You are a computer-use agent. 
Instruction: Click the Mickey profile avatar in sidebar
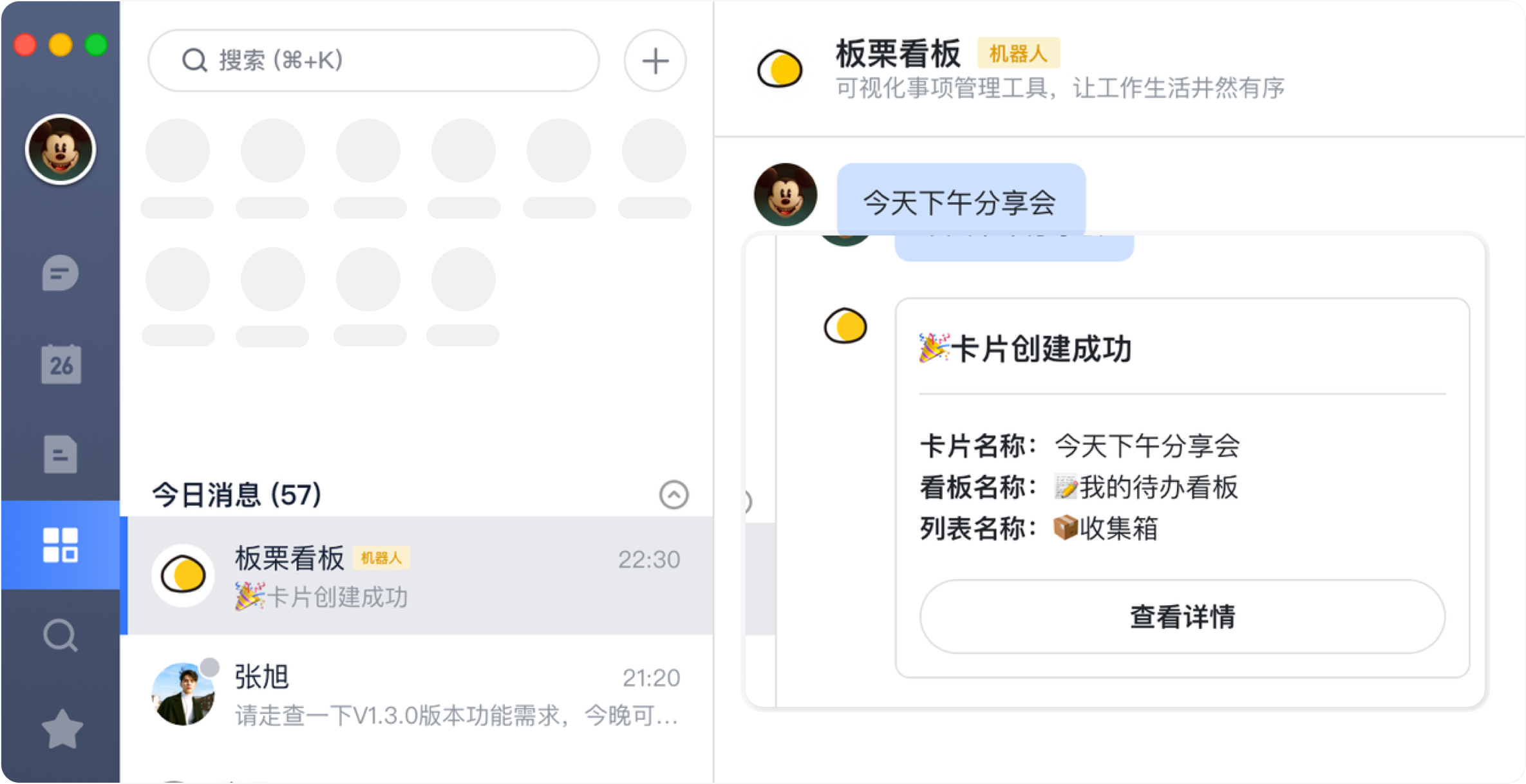pos(61,150)
